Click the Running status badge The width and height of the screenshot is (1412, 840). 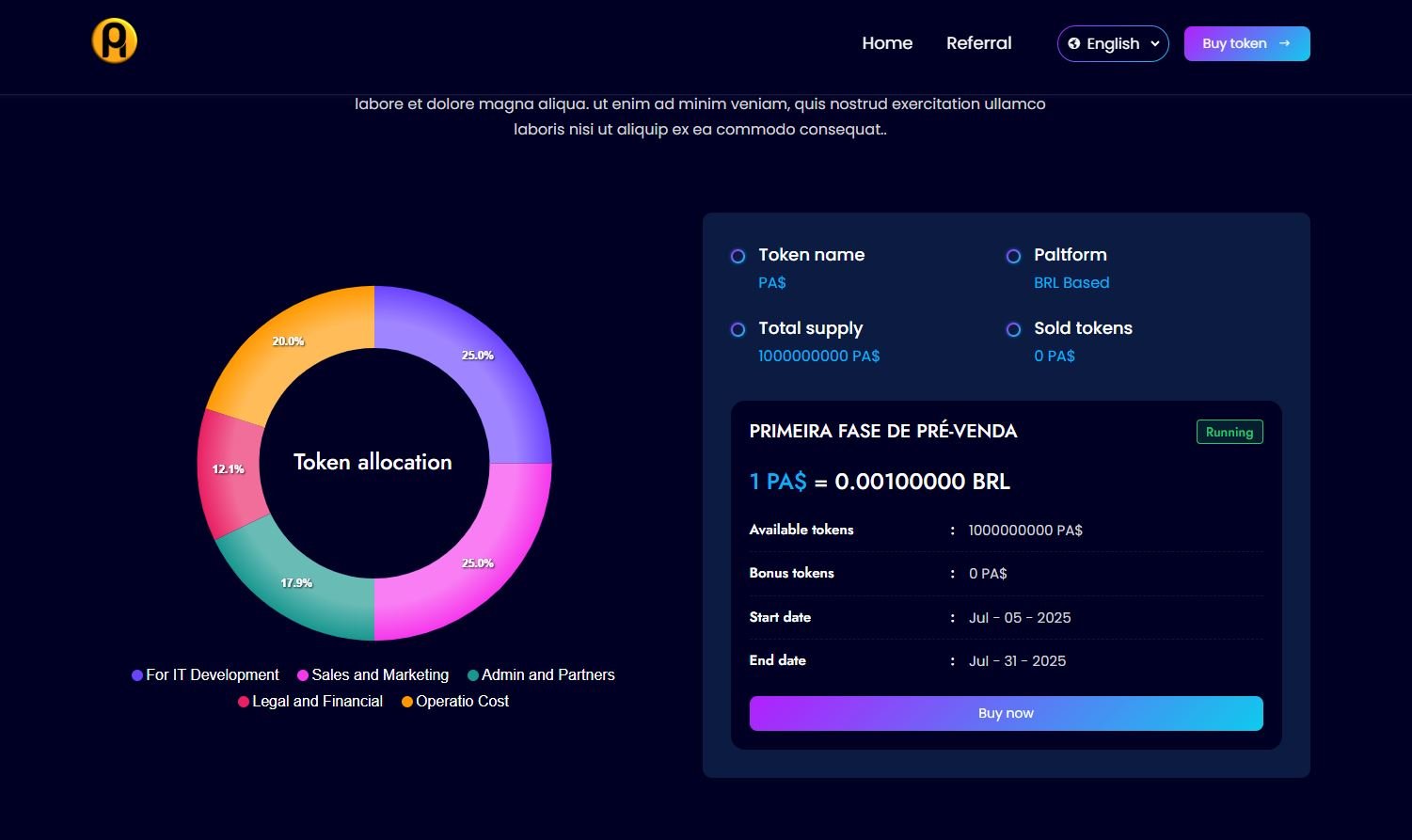coord(1229,432)
